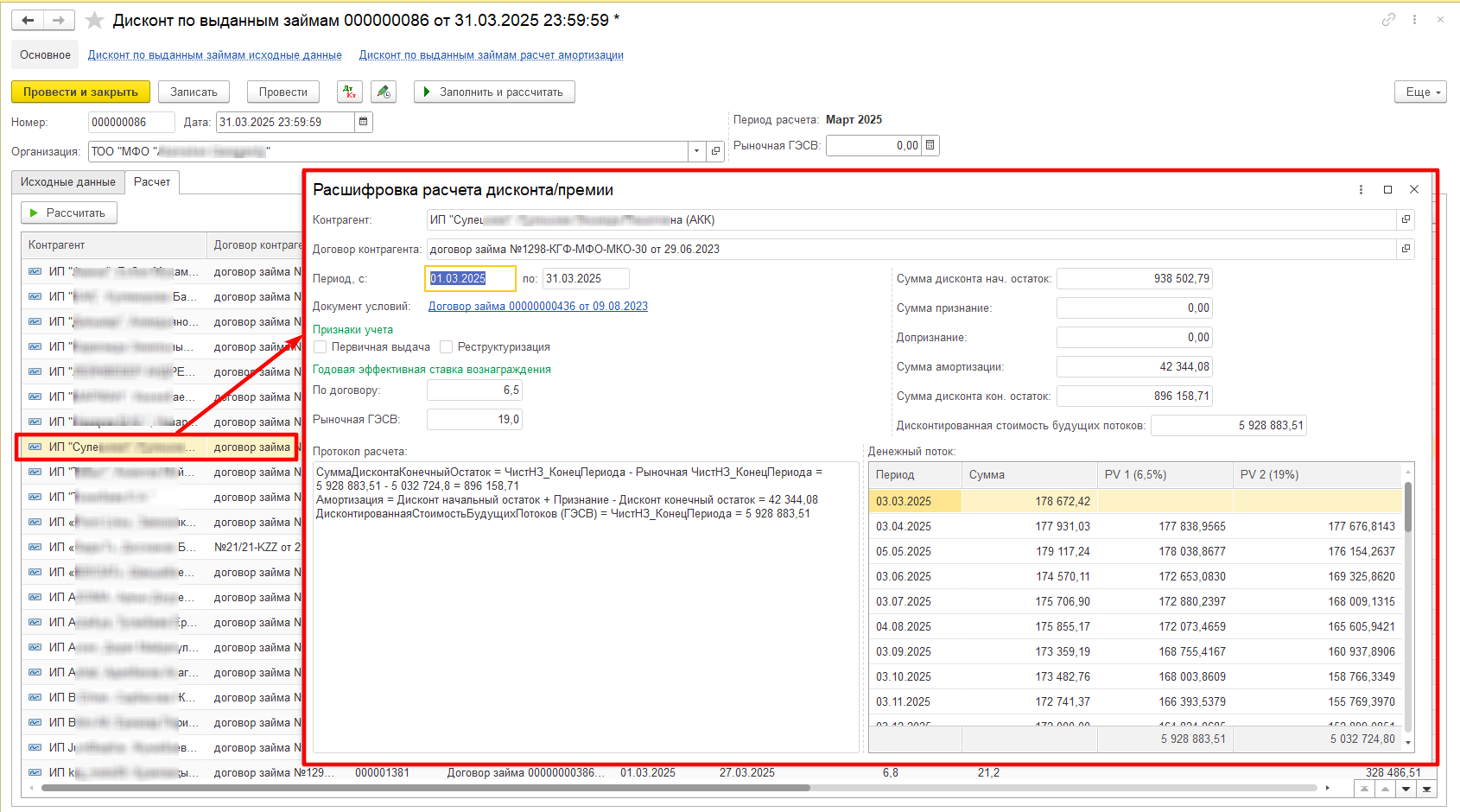Select the cash flow row 03.04.2025

1135,526
